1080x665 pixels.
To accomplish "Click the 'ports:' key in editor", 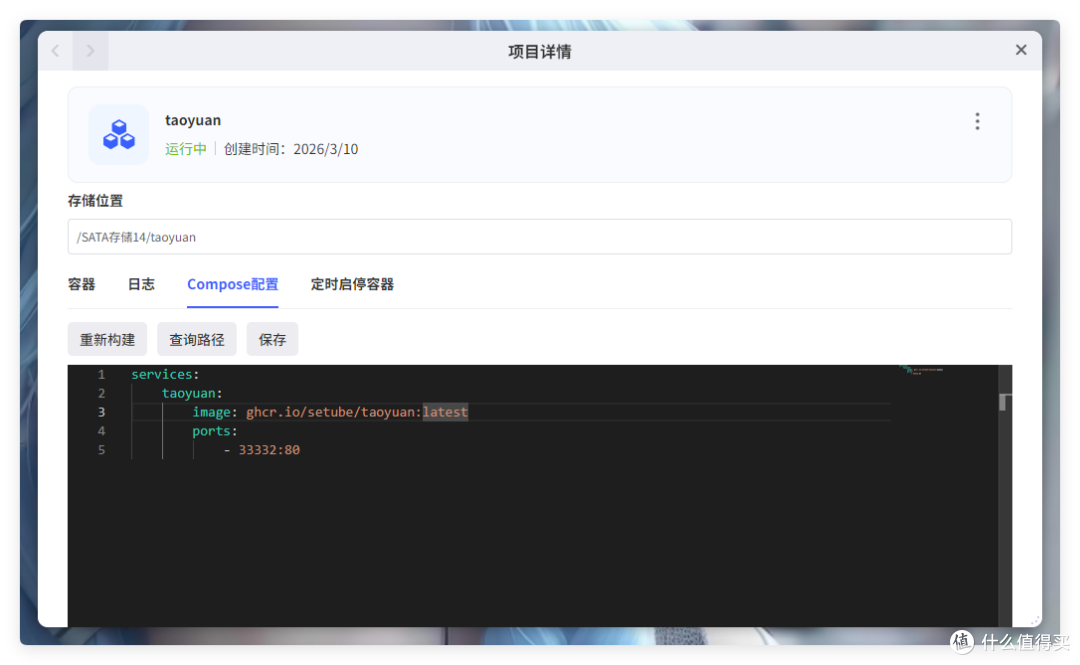I will tap(214, 431).
